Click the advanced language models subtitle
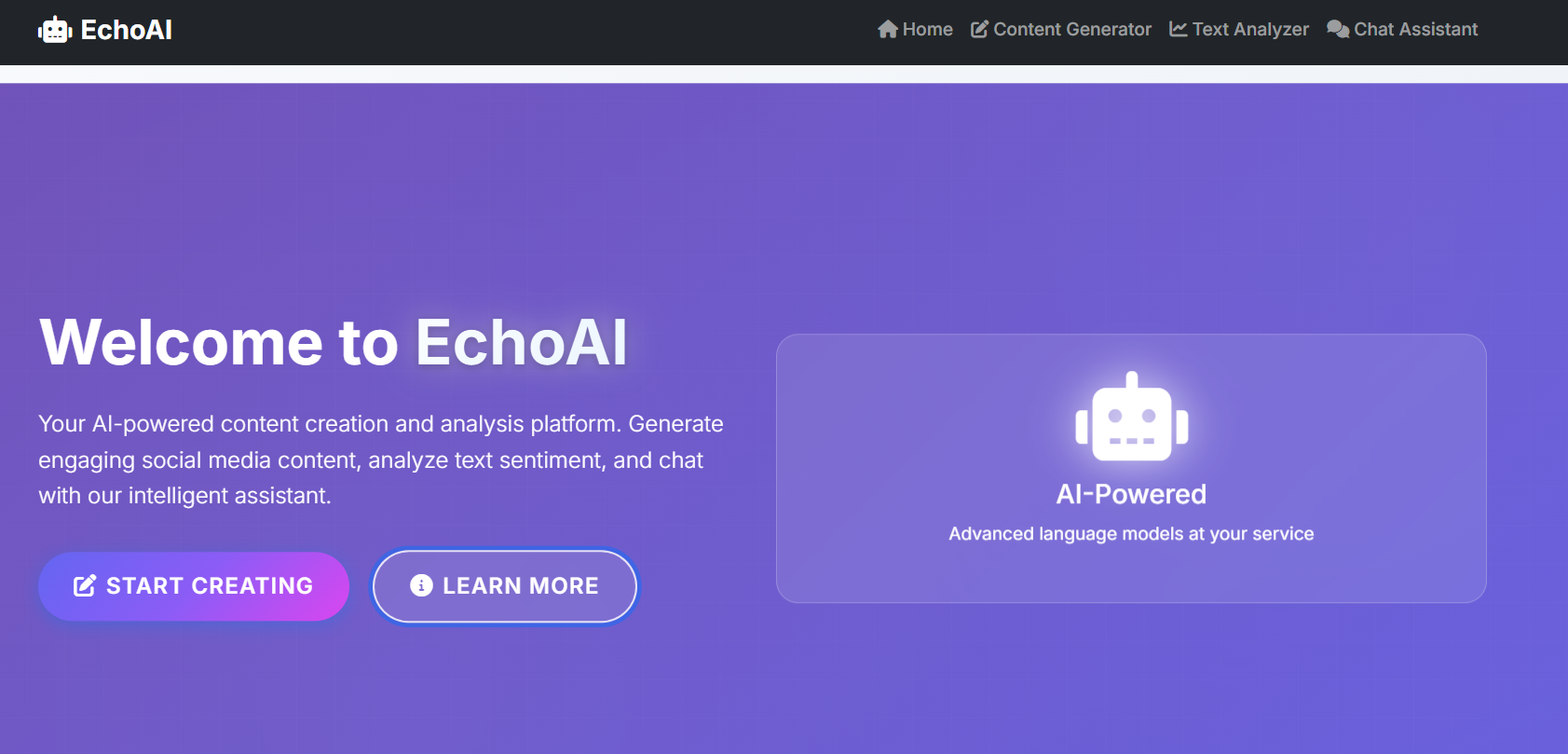 [x=1131, y=533]
